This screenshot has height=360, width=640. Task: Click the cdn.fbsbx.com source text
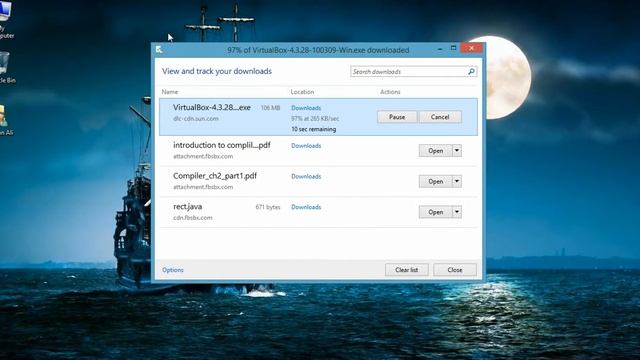click(193, 218)
